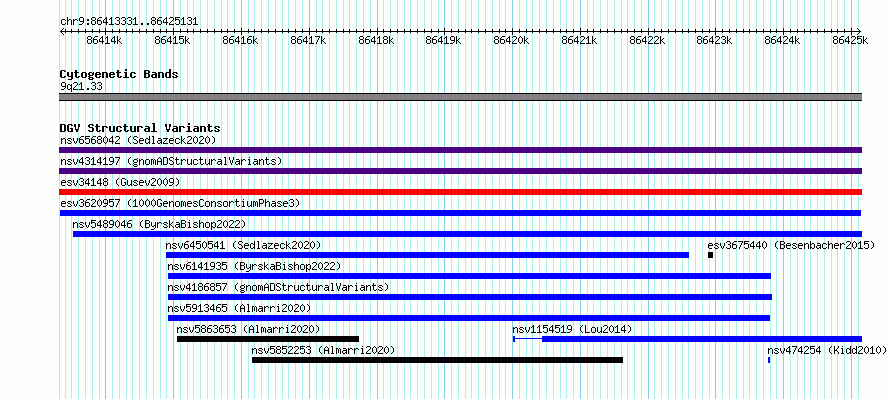Click nsv4186857 (gnomADStructuralVariants) label

pyautogui.click(x=278, y=287)
